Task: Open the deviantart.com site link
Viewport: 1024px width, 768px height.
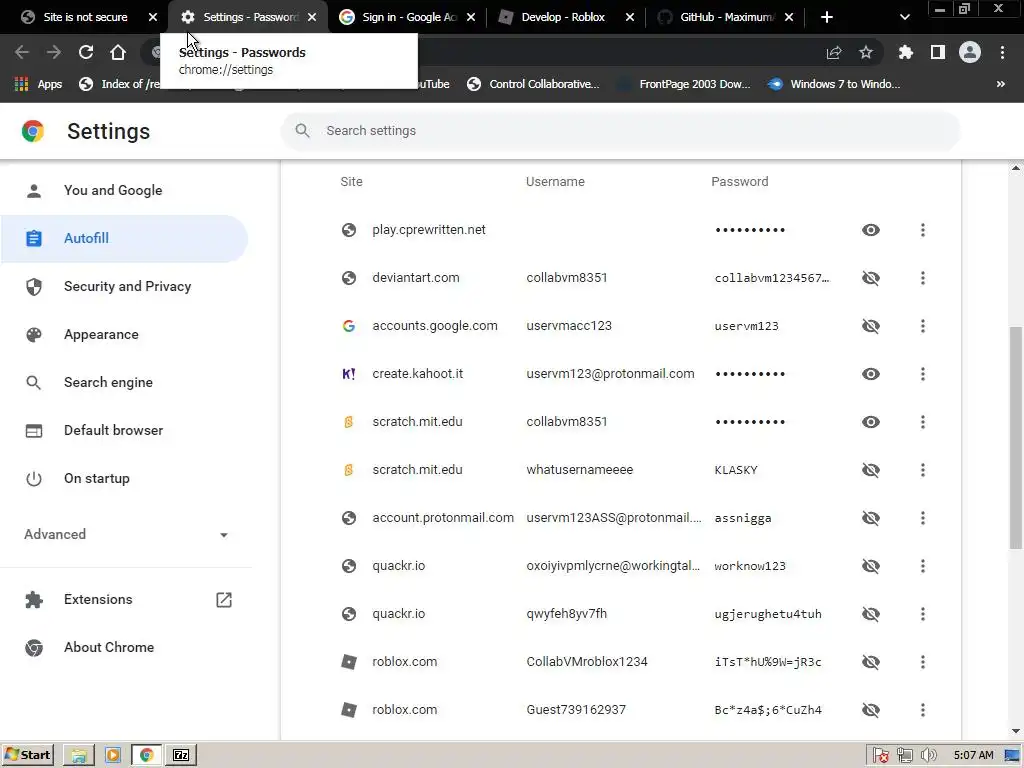Action: click(x=416, y=278)
